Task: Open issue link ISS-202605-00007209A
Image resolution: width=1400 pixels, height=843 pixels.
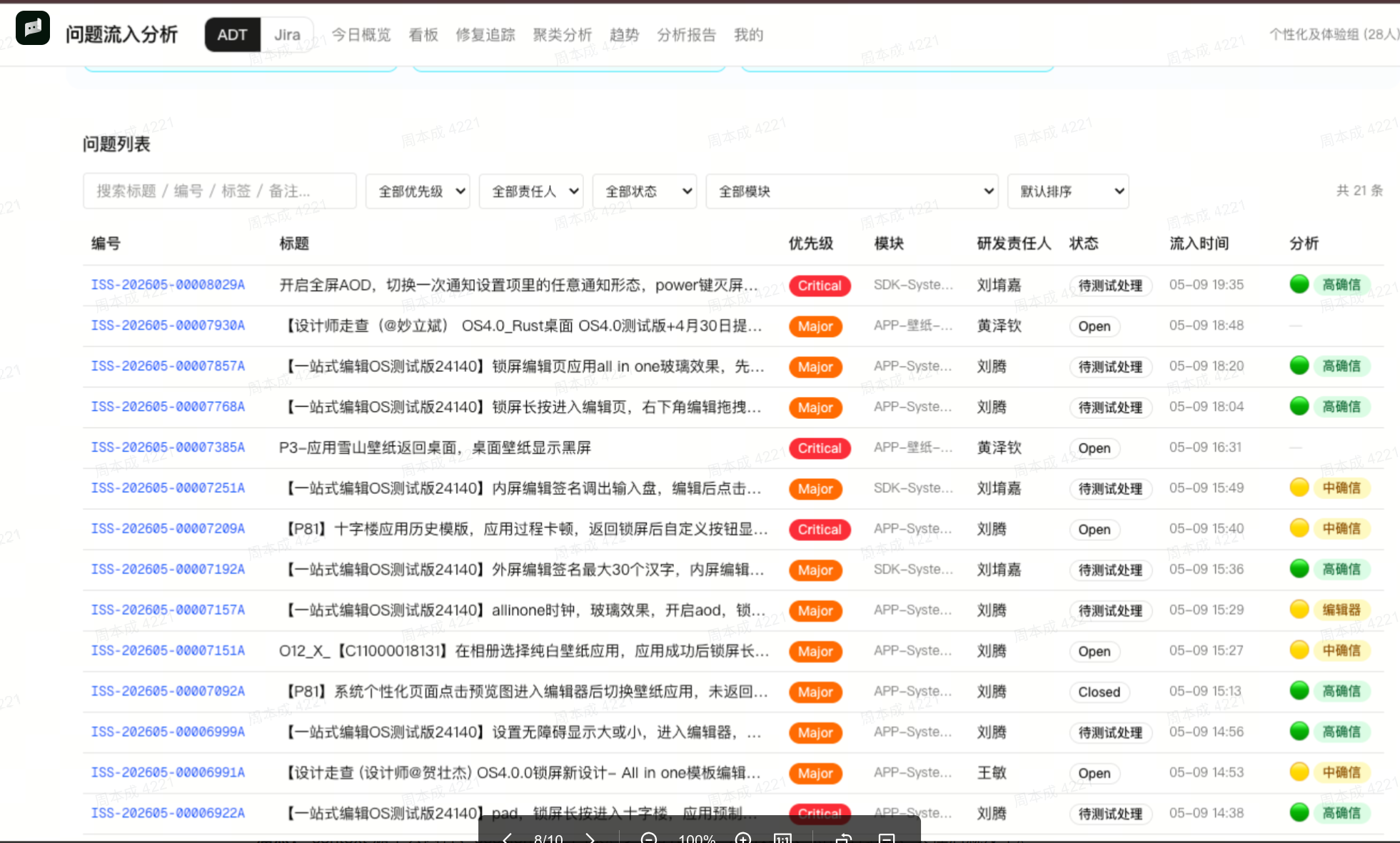Action: (168, 529)
